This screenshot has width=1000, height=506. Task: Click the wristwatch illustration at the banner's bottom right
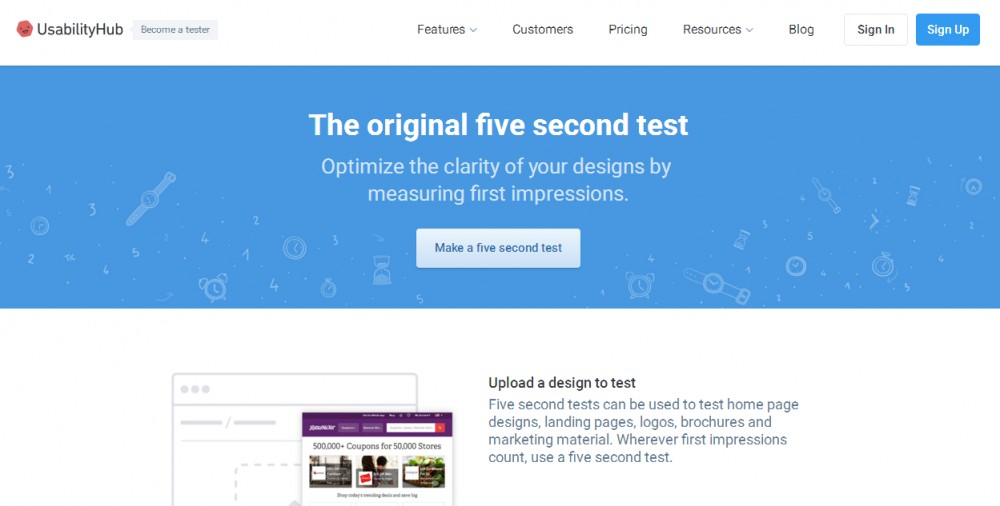pos(717,285)
